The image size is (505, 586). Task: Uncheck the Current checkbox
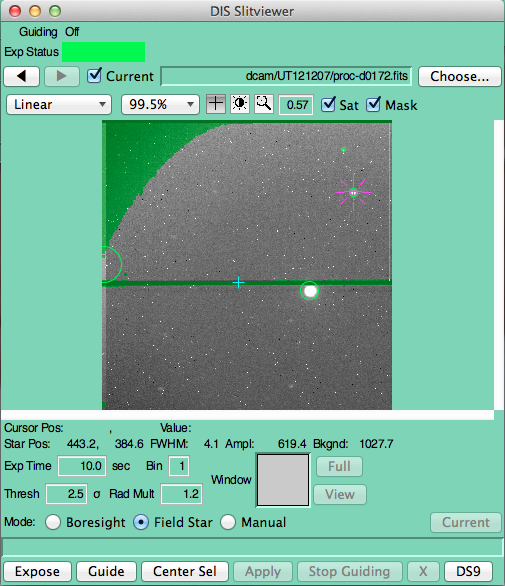pos(94,76)
